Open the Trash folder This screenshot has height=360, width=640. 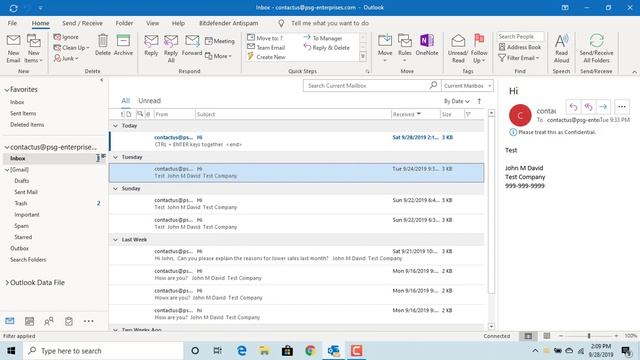21,203
